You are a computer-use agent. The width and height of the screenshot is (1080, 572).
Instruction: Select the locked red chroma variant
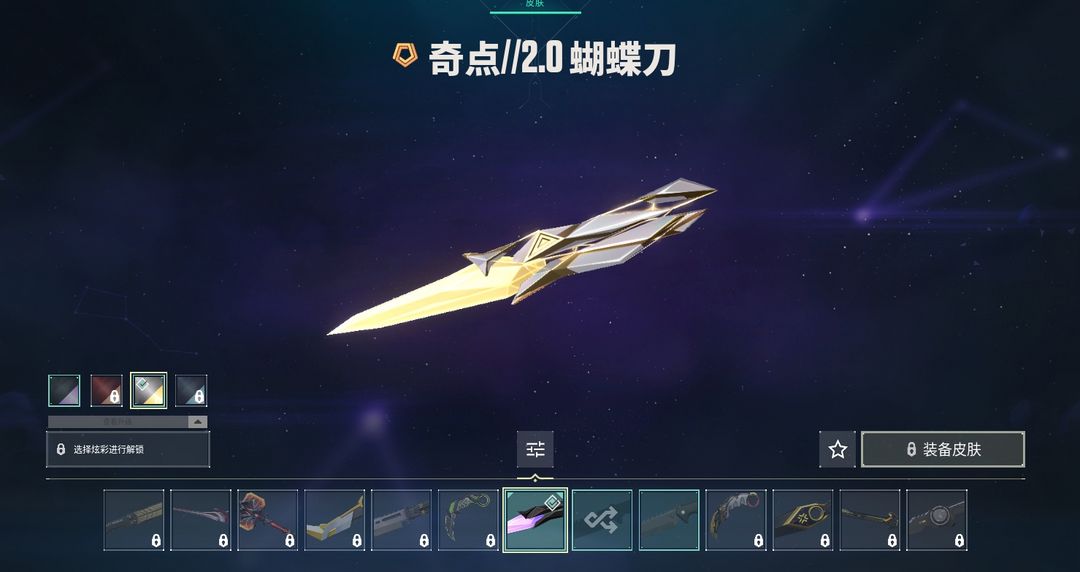pos(107,391)
